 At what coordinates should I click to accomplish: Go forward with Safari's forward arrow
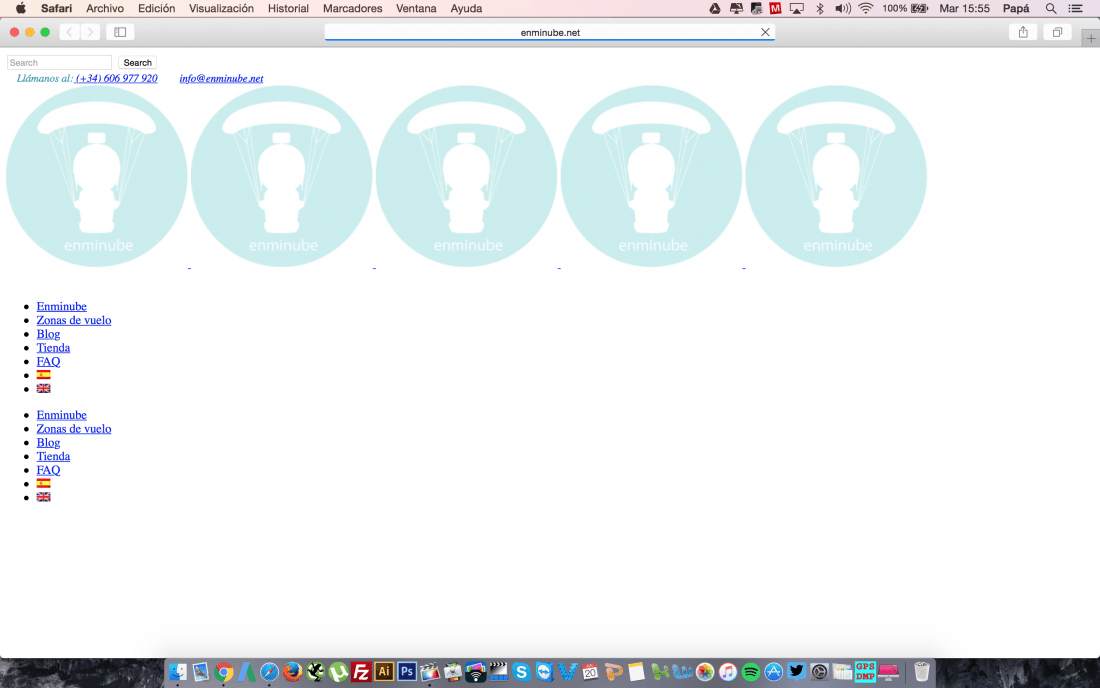click(90, 32)
